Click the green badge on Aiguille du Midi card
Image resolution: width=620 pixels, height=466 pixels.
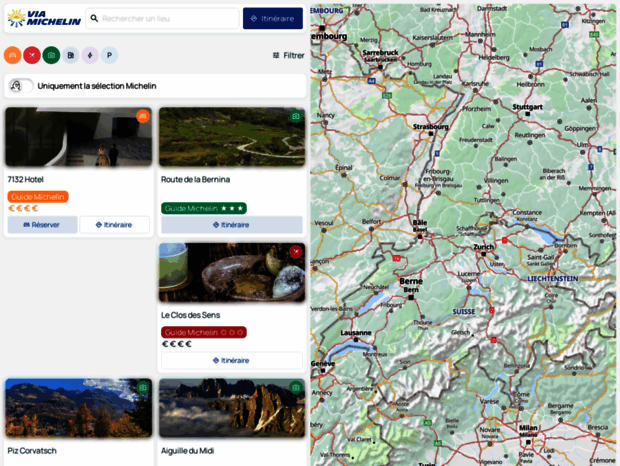pyautogui.click(x=296, y=387)
